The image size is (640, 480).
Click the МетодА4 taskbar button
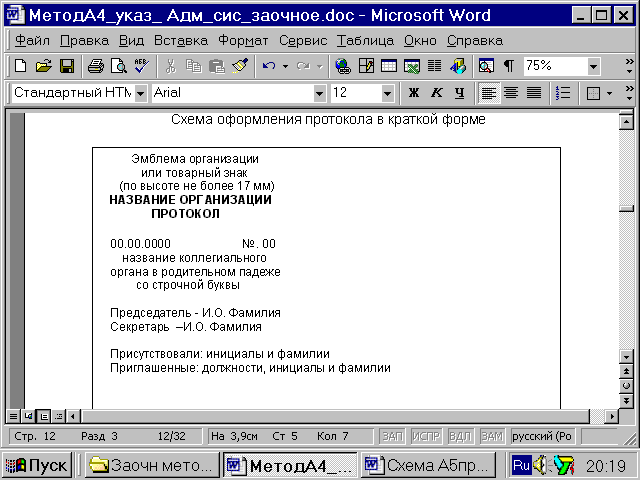click(290, 465)
